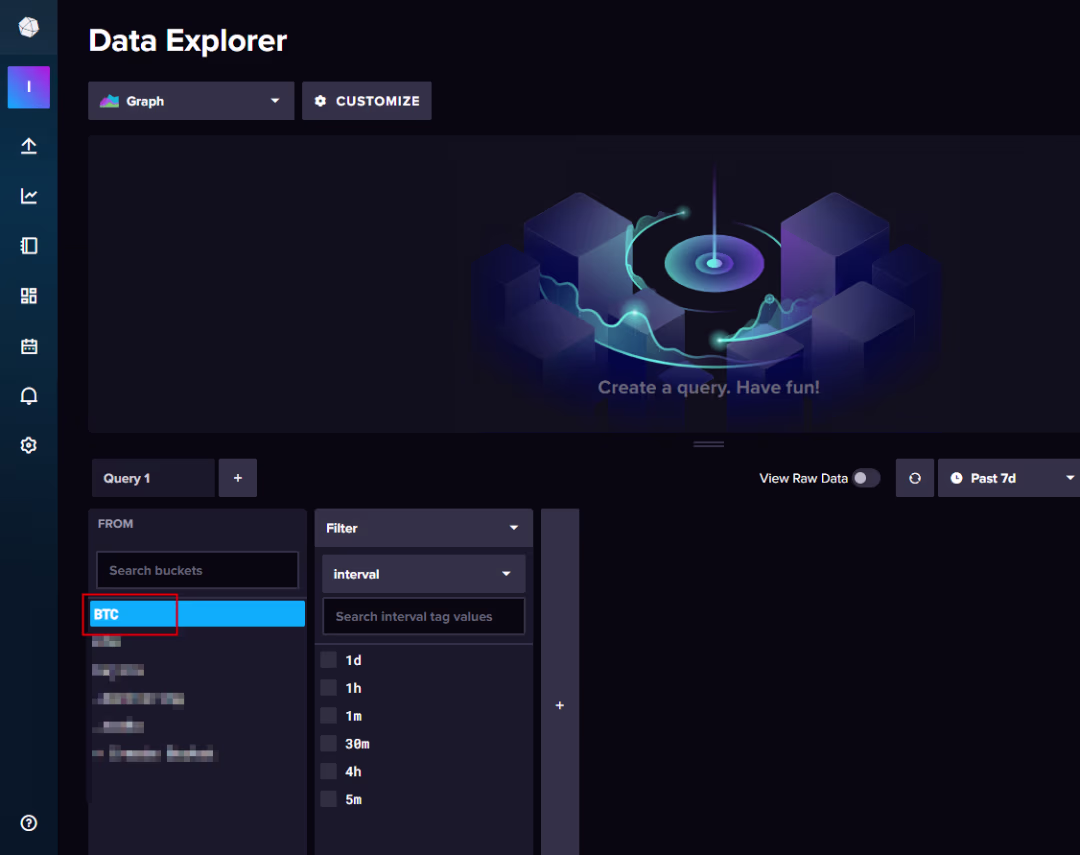Open the Dashboards (Boards) sidebar icon
The image size is (1080, 855).
click(x=28, y=296)
